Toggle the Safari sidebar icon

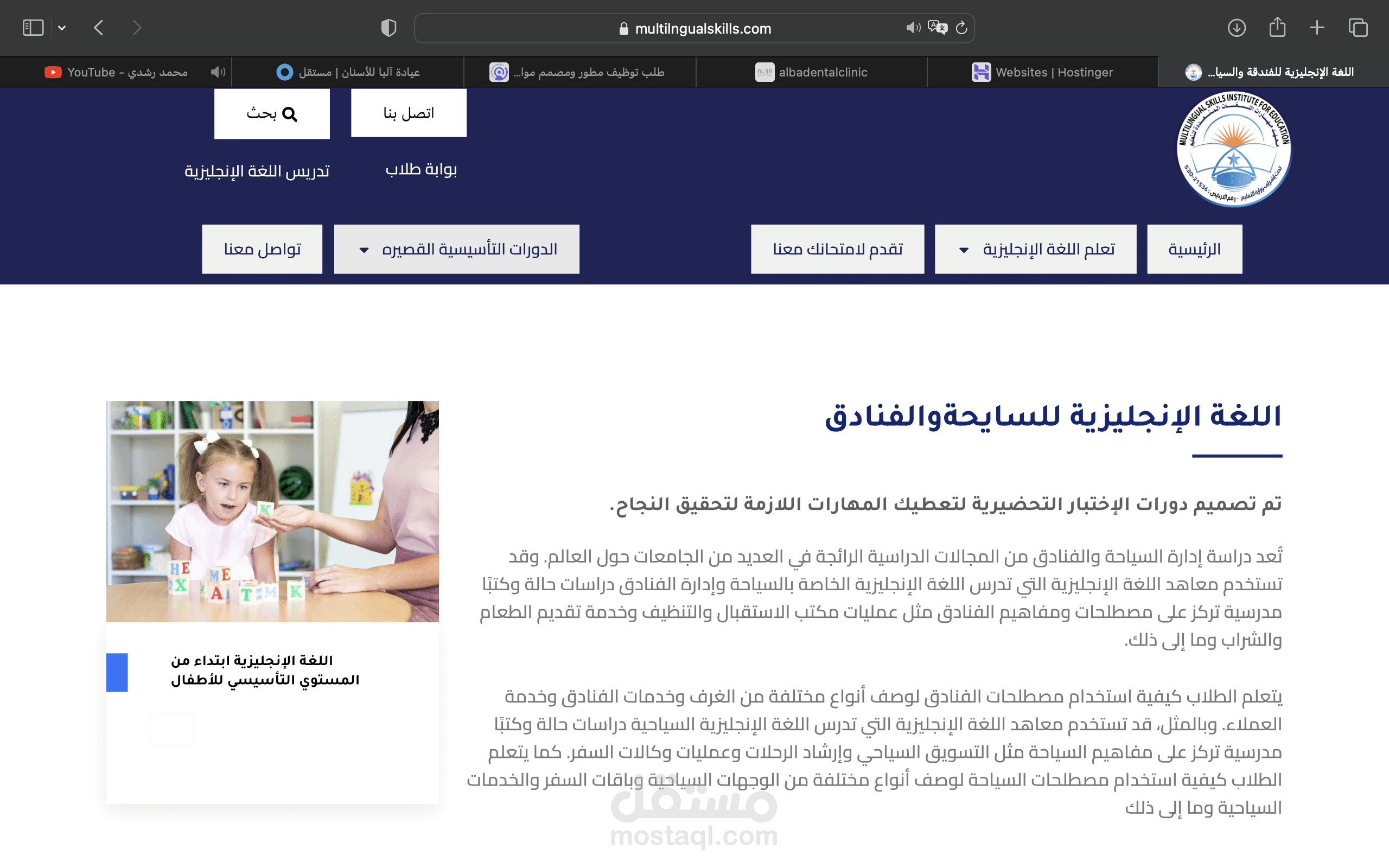[33, 28]
